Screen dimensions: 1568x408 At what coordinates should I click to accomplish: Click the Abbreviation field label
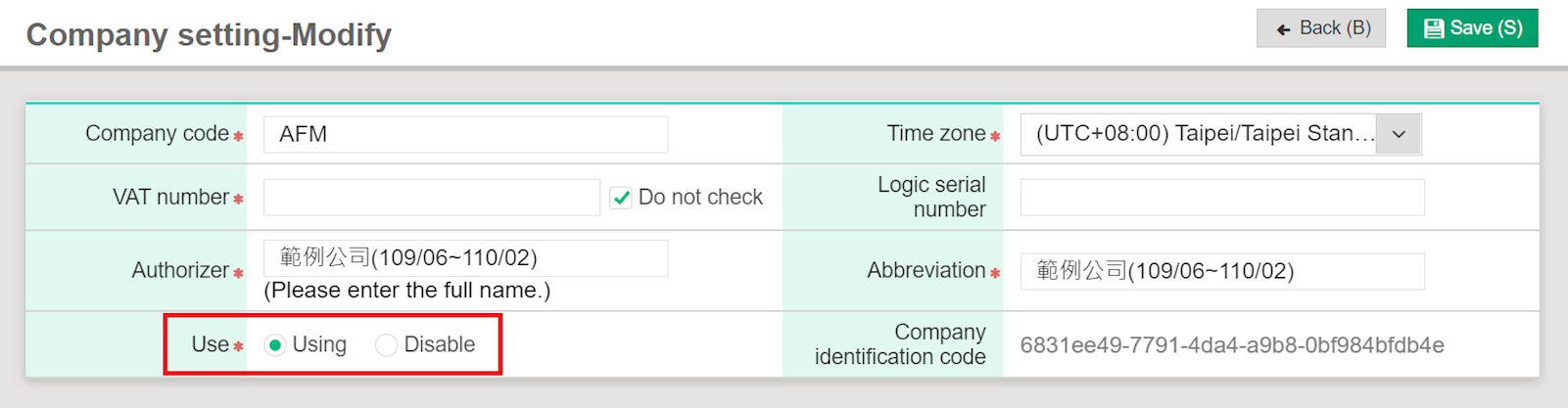(x=926, y=271)
